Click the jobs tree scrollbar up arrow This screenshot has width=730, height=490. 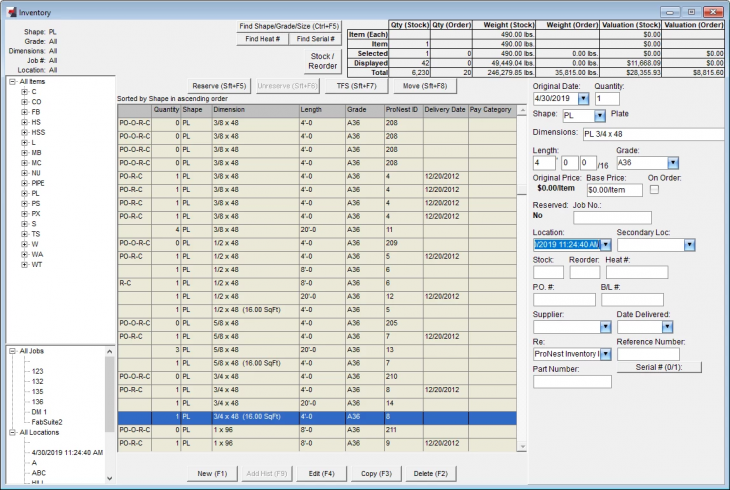(x=109, y=352)
